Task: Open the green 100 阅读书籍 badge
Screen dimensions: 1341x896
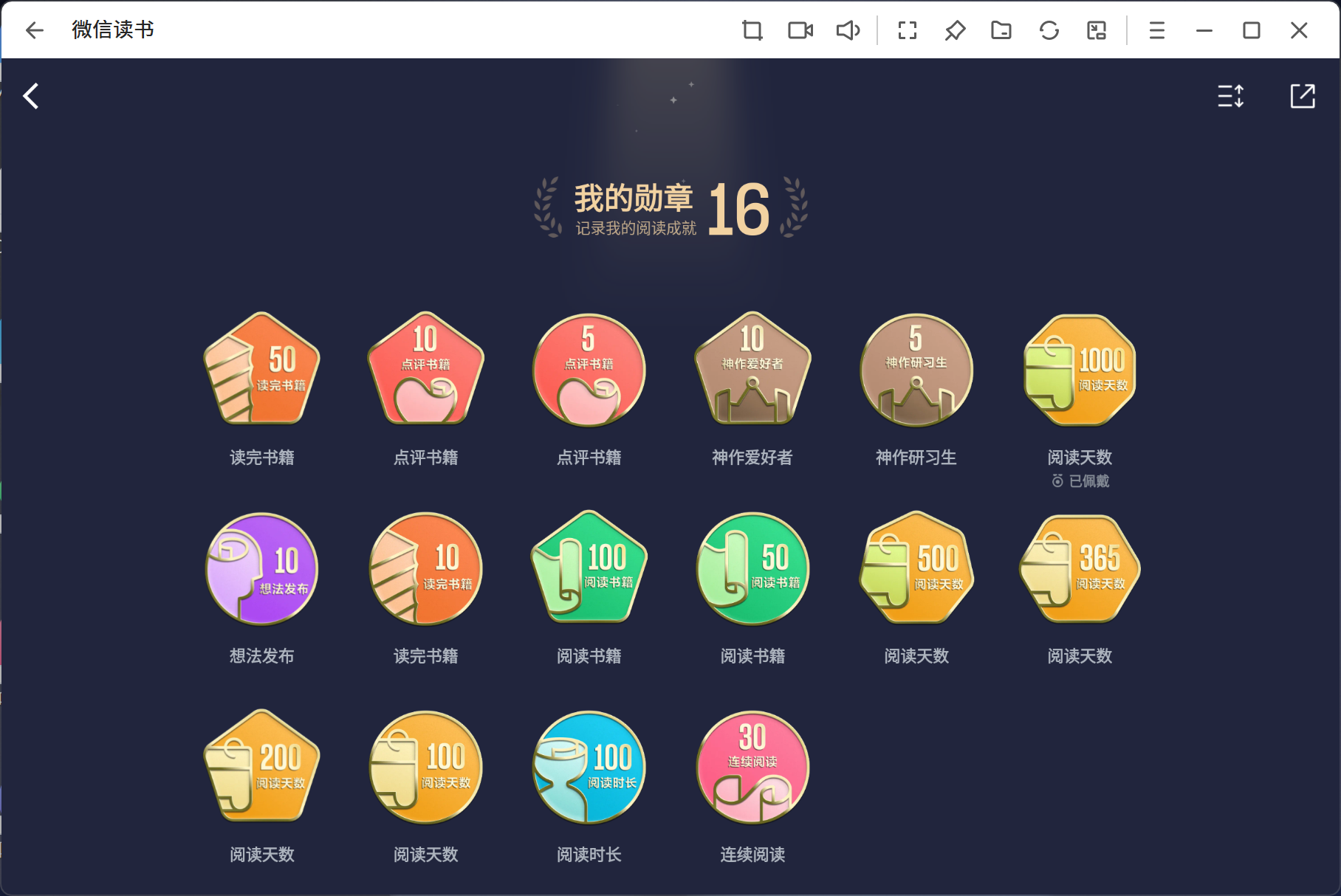Action: [x=589, y=569]
